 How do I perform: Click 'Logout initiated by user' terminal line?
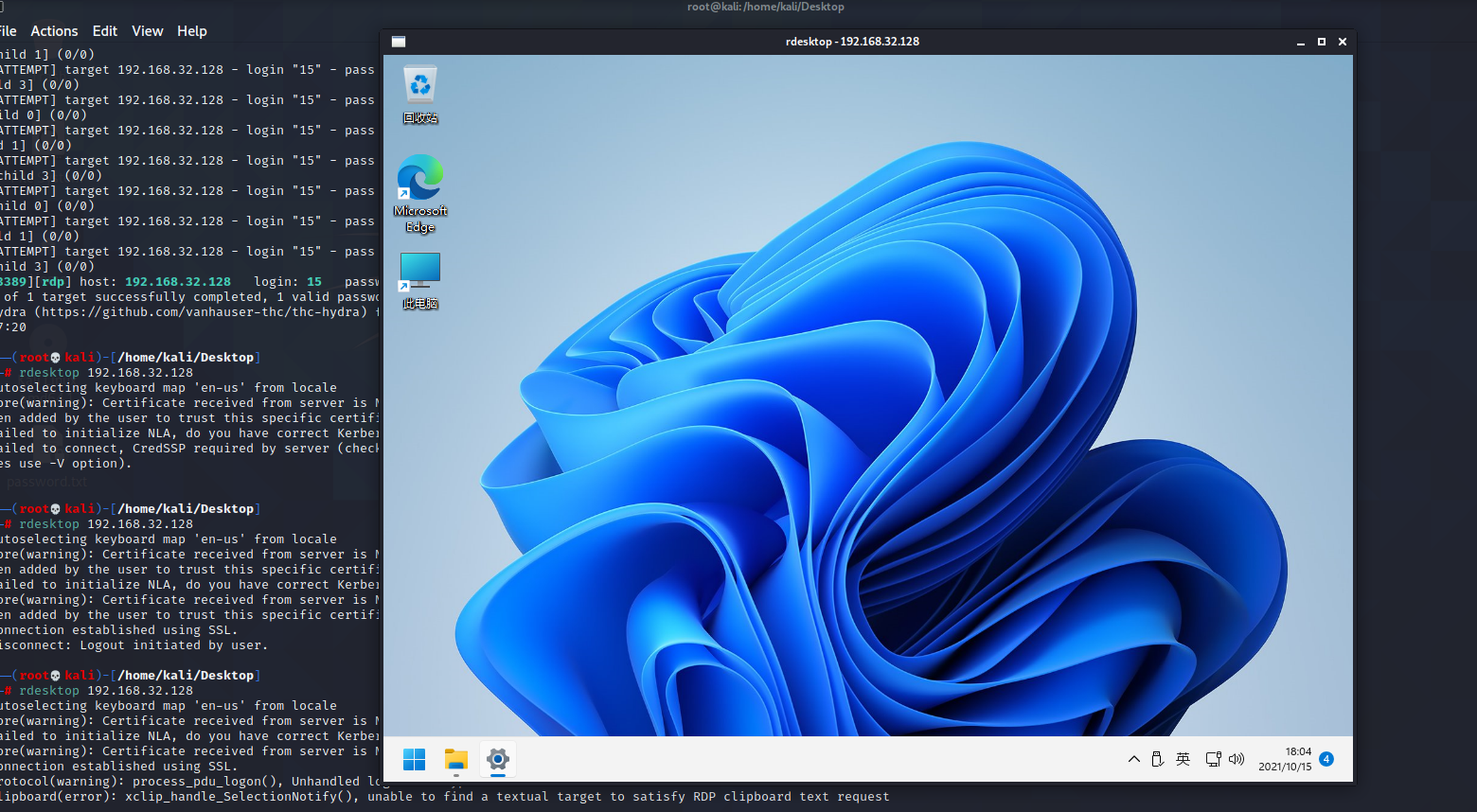(x=133, y=645)
